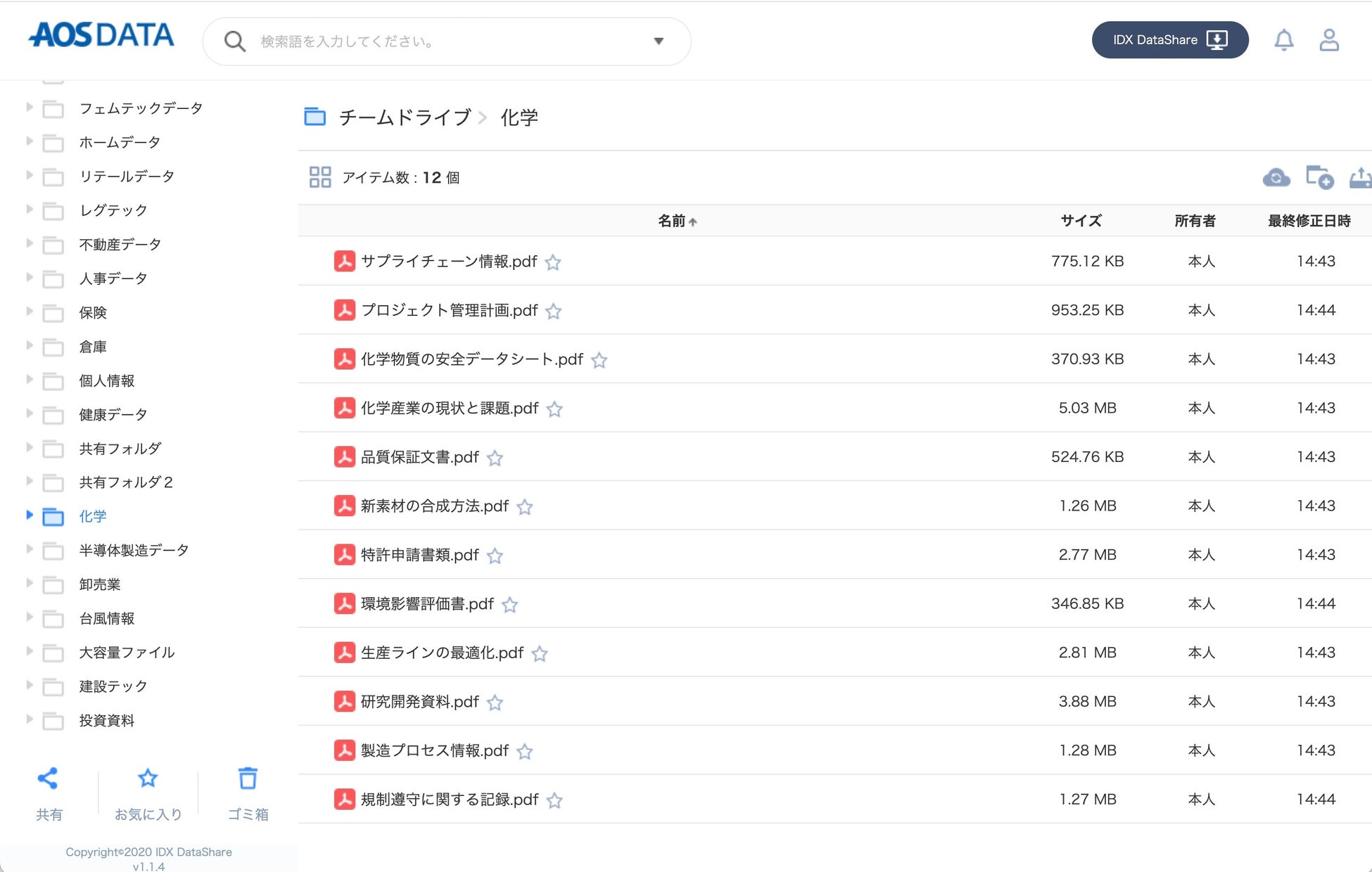Viewport: 1372px width, 872px height.
Task: Click the notification bell icon
Action: 1283,40
